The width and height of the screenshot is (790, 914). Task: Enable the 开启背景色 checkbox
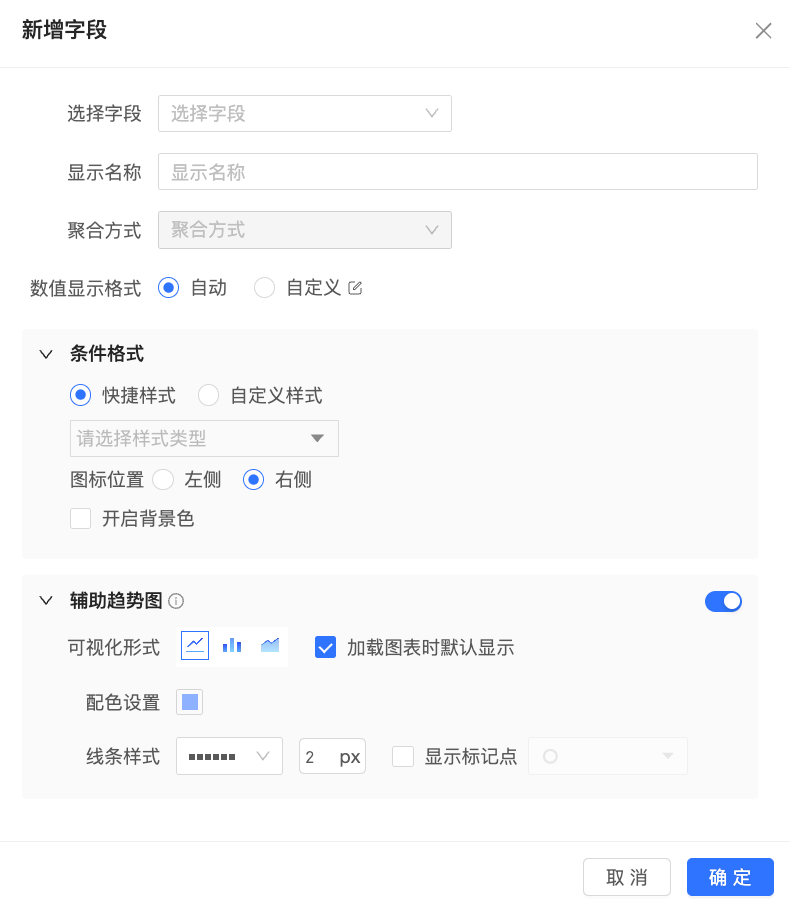click(81, 518)
